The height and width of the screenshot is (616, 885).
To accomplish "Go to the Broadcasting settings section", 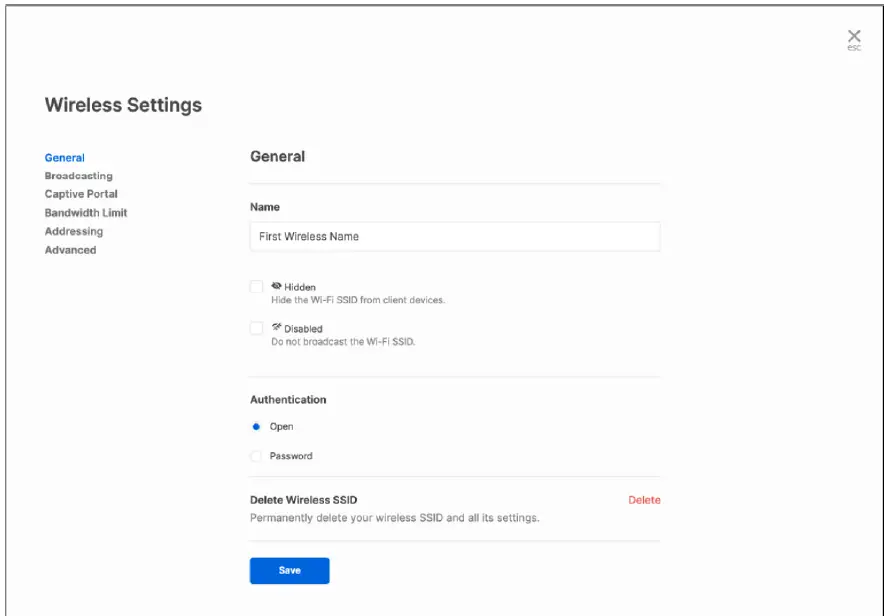I will 78,176.
